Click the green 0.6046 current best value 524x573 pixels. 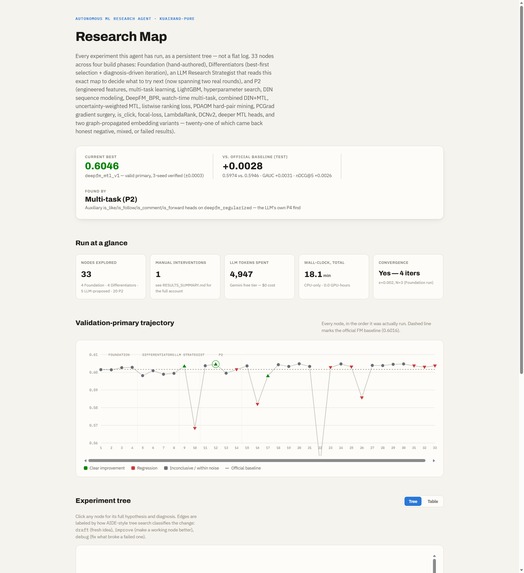(102, 166)
